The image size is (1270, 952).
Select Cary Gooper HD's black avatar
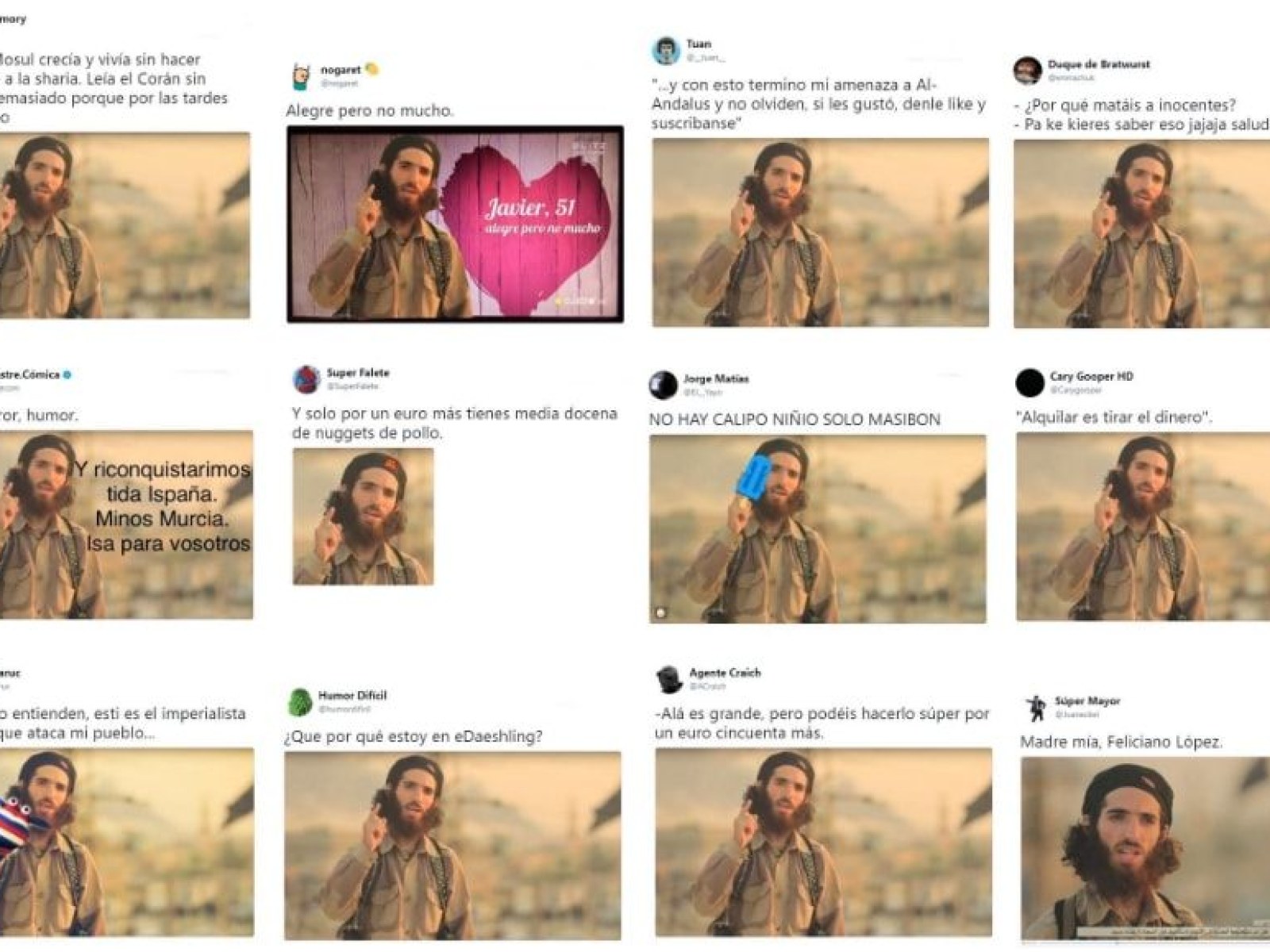tap(1029, 382)
